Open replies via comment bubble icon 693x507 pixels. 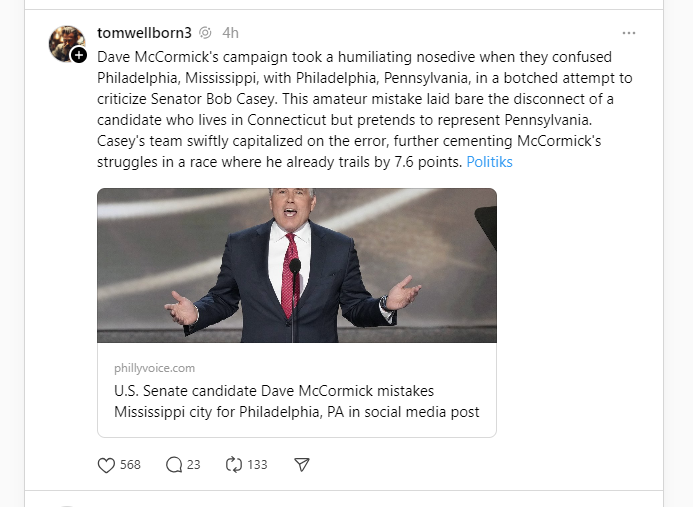tap(173, 465)
